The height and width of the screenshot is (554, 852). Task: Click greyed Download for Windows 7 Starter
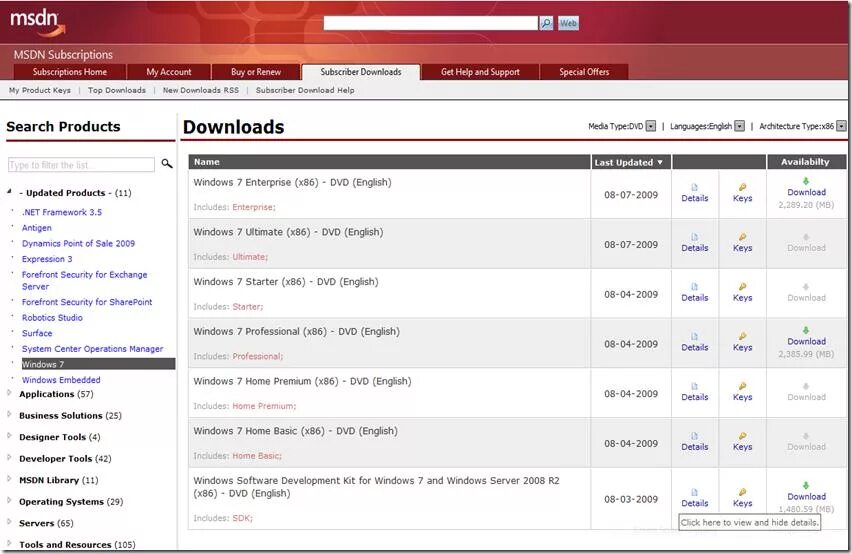click(x=806, y=293)
